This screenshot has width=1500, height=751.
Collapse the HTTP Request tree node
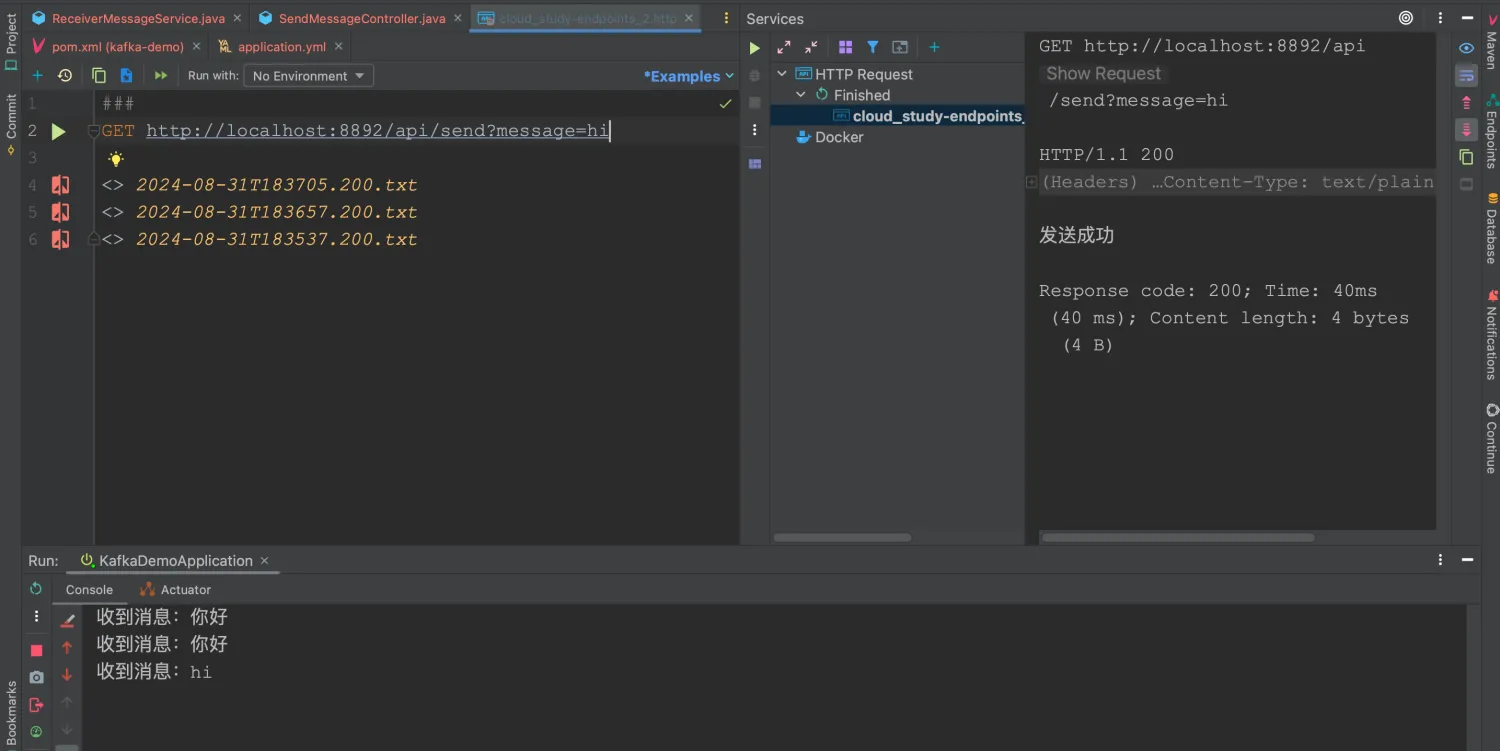click(x=782, y=74)
